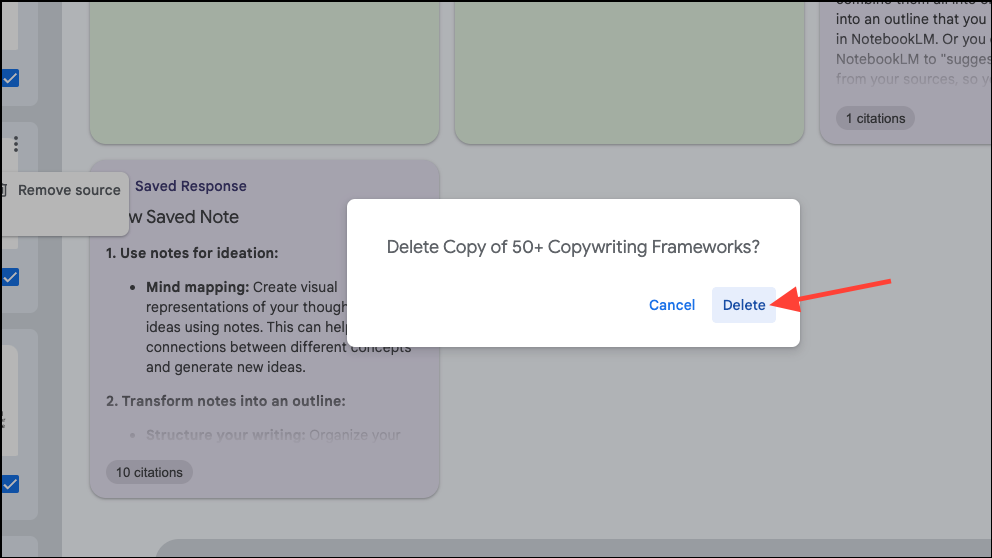
Task: Toggle the lowest visible source checkbox
Action: (11, 485)
